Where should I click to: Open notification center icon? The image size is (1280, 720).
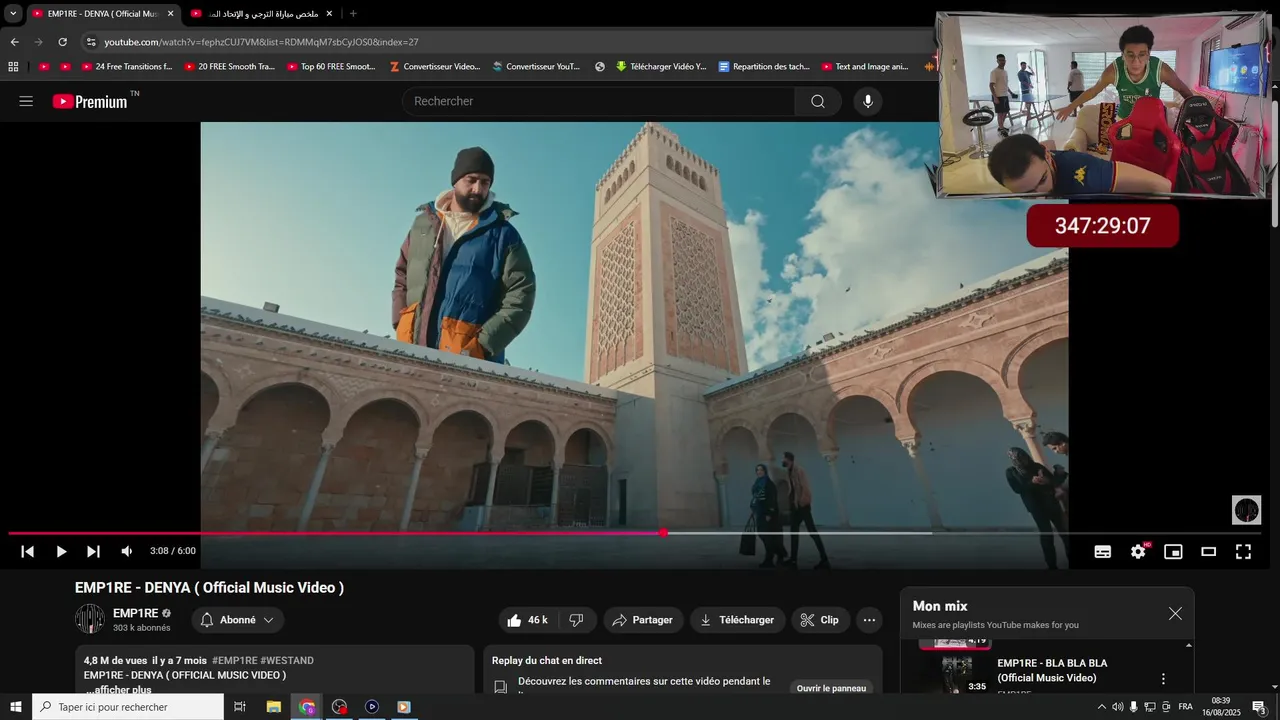pos(1259,707)
